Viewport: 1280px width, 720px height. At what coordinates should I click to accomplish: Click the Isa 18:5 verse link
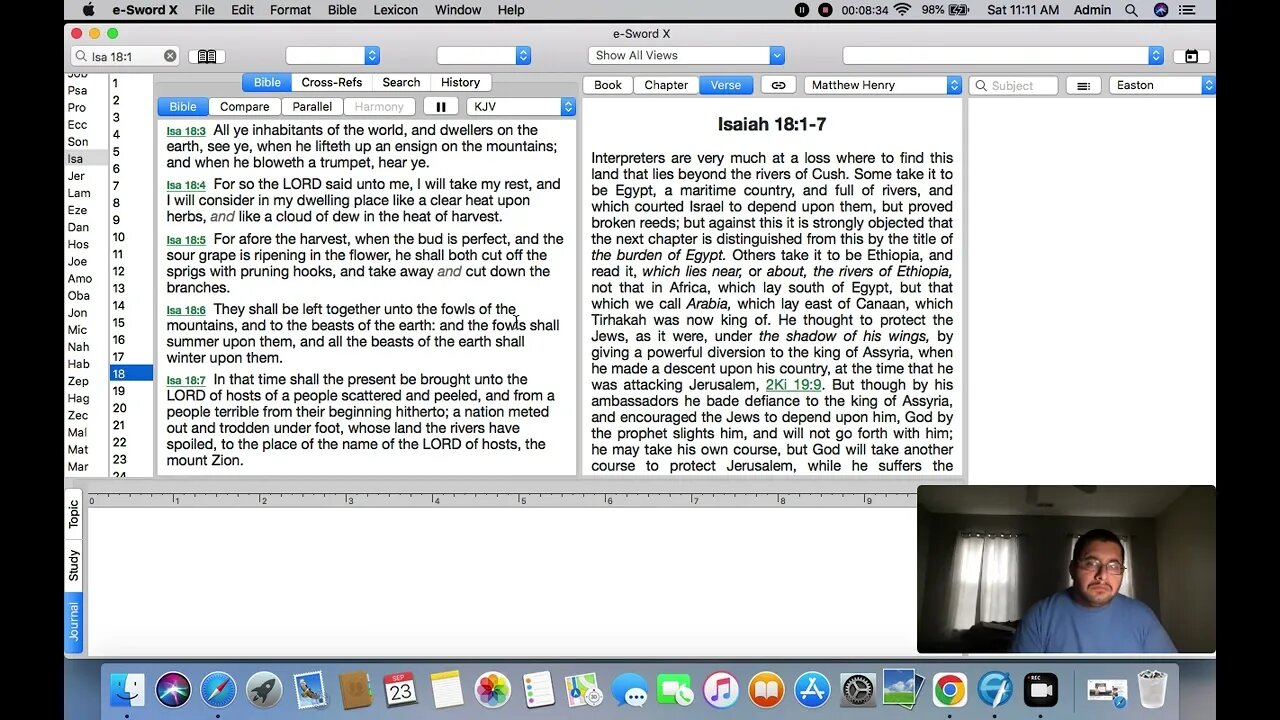tap(186, 240)
